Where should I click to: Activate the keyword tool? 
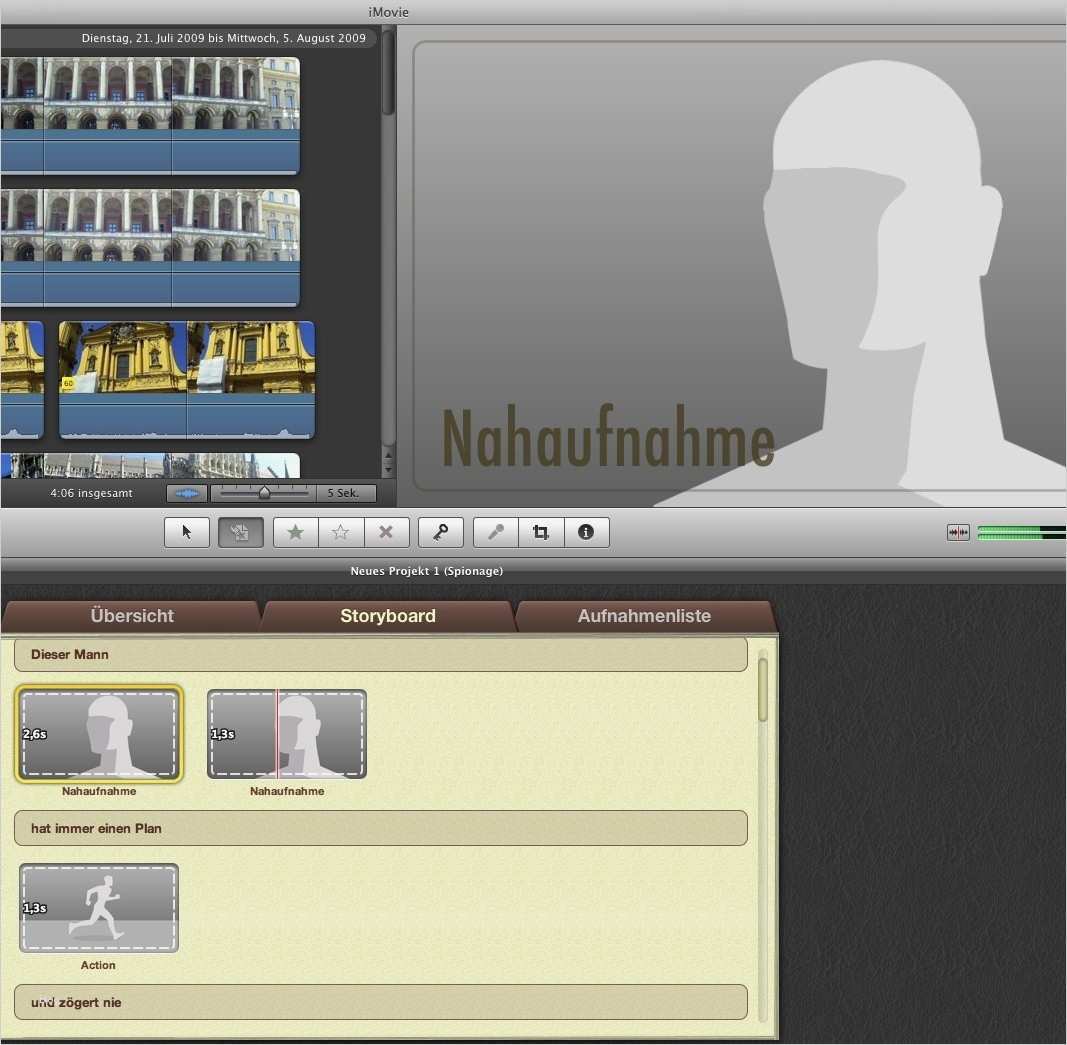pyautogui.click(x=441, y=532)
